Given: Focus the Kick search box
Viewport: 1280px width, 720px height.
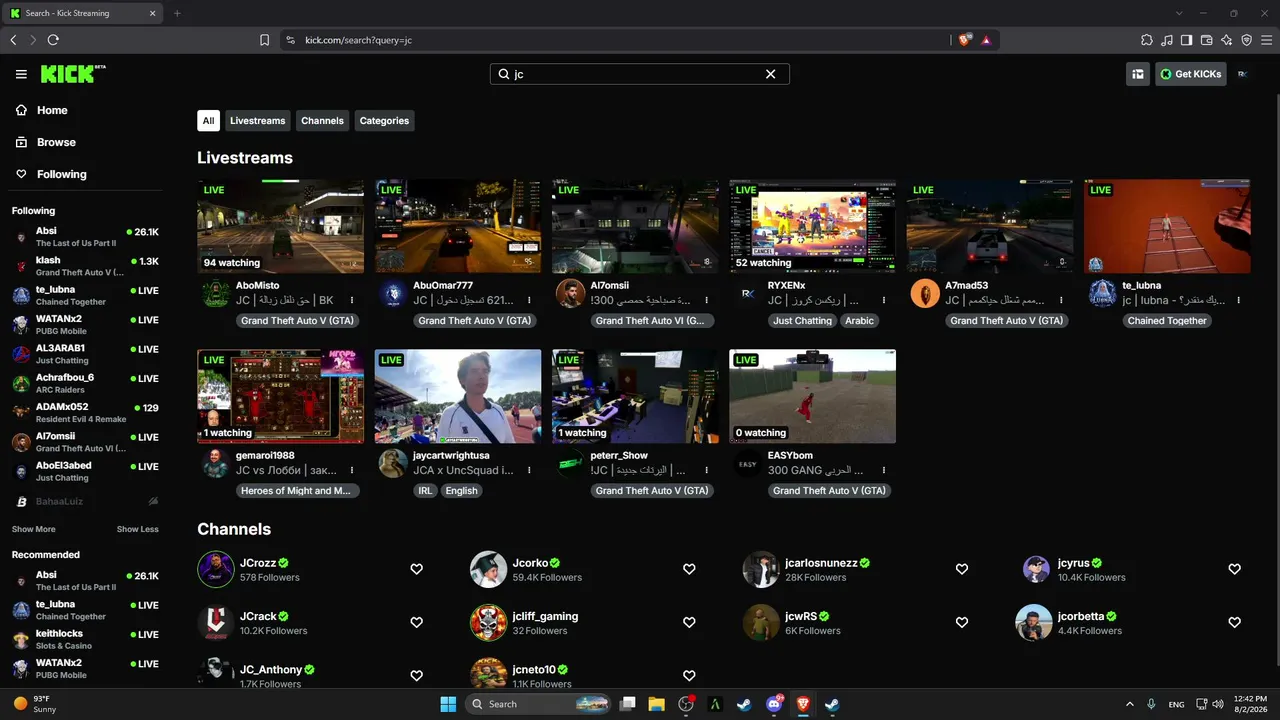Looking at the screenshot, I should tap(639, 74).
